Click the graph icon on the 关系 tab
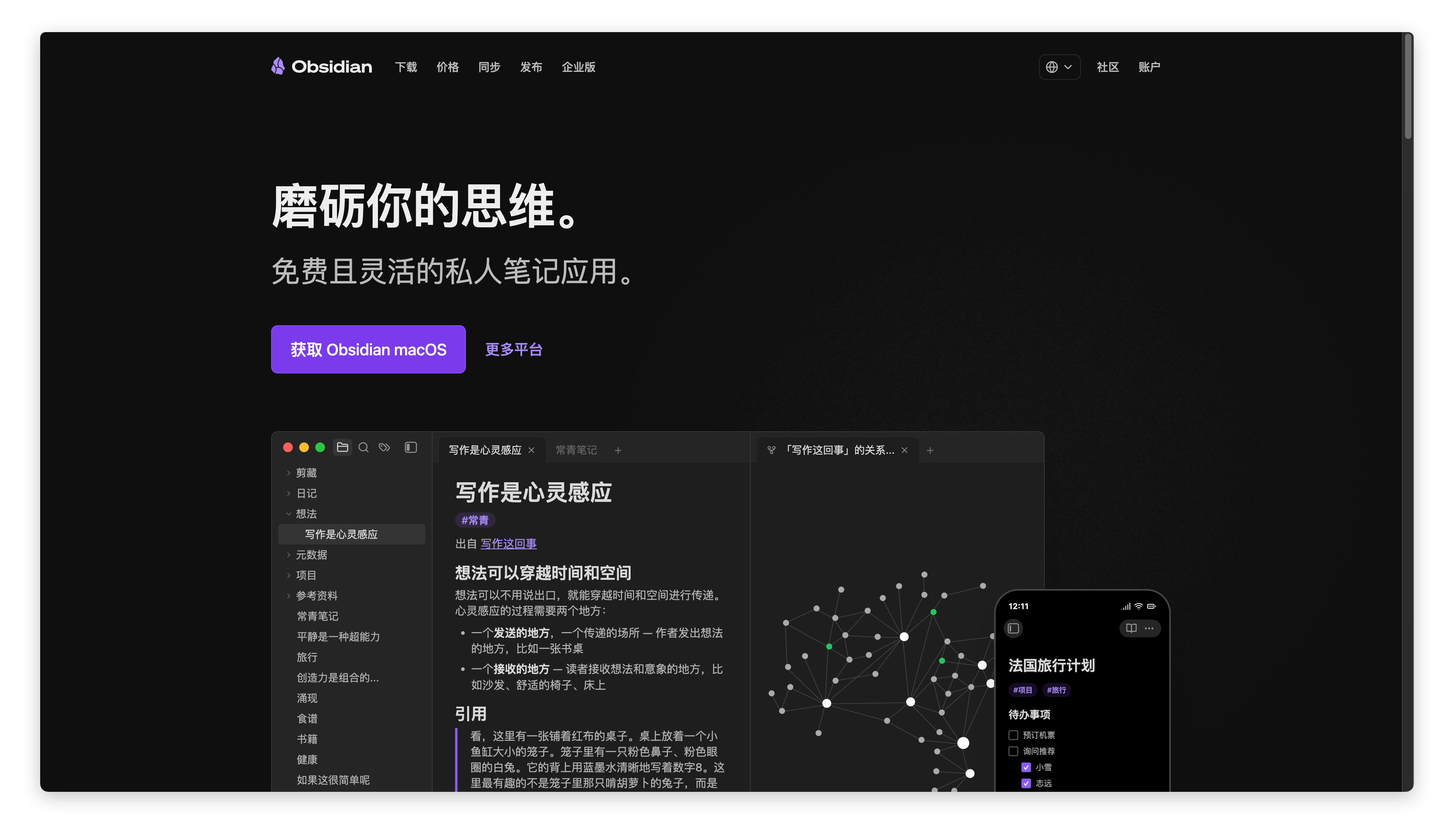 pos(772,450)
